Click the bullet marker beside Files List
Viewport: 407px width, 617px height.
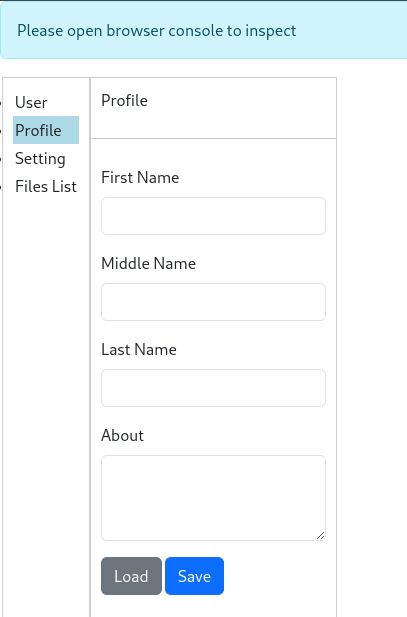pos(1,187)
